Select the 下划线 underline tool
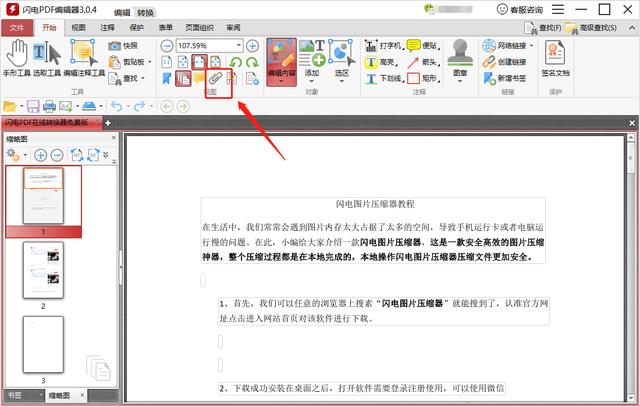 click(384, 78)
